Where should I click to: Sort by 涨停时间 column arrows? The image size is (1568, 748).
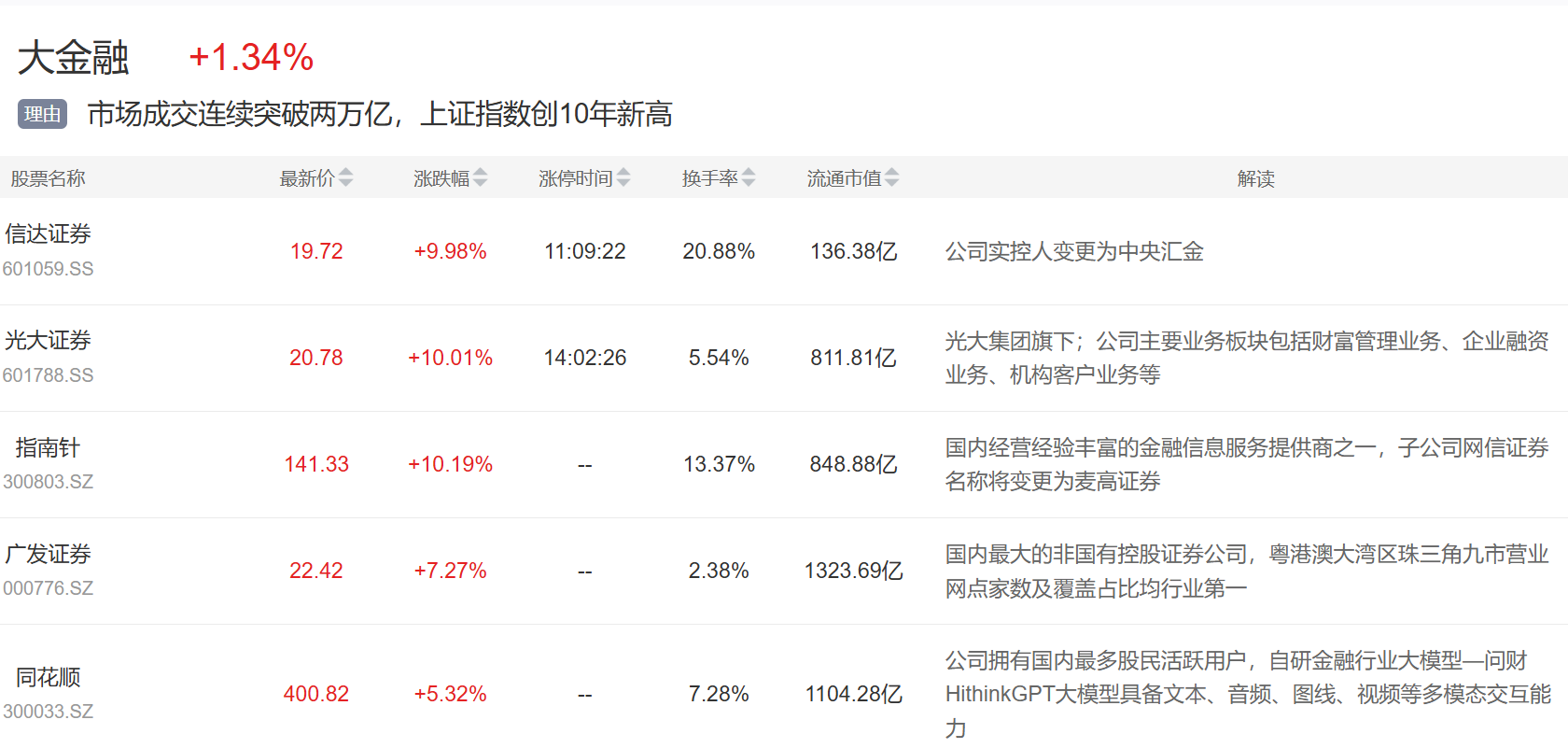pyautogui.click(x=623, y=177)
